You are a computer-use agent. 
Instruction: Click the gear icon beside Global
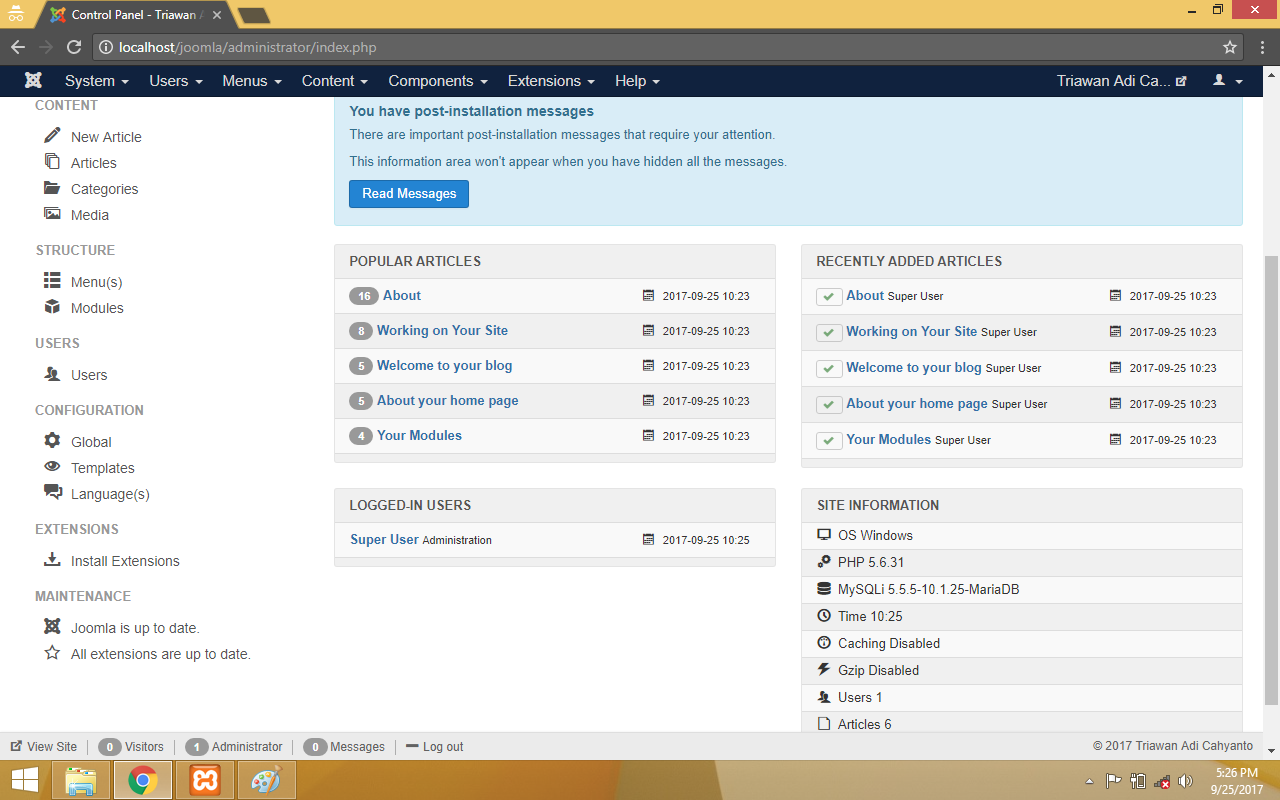point(52,441)
